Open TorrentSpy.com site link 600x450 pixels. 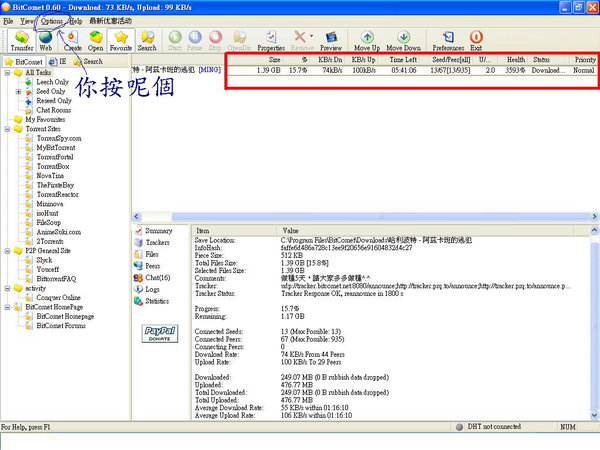pos(59,139)
